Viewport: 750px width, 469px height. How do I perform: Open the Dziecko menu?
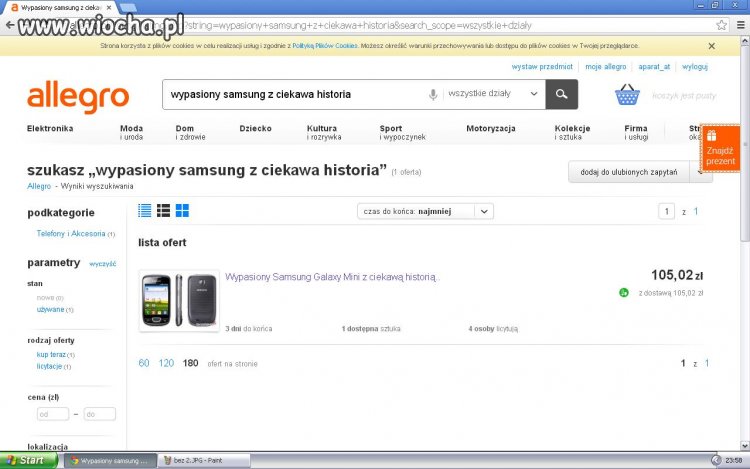(x=255, y=128)
